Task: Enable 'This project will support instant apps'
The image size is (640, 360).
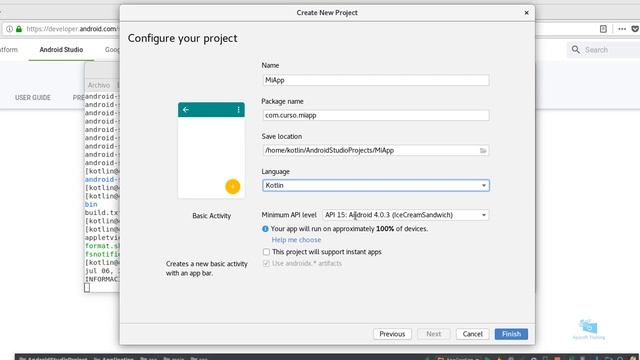Action: [267, 252]
